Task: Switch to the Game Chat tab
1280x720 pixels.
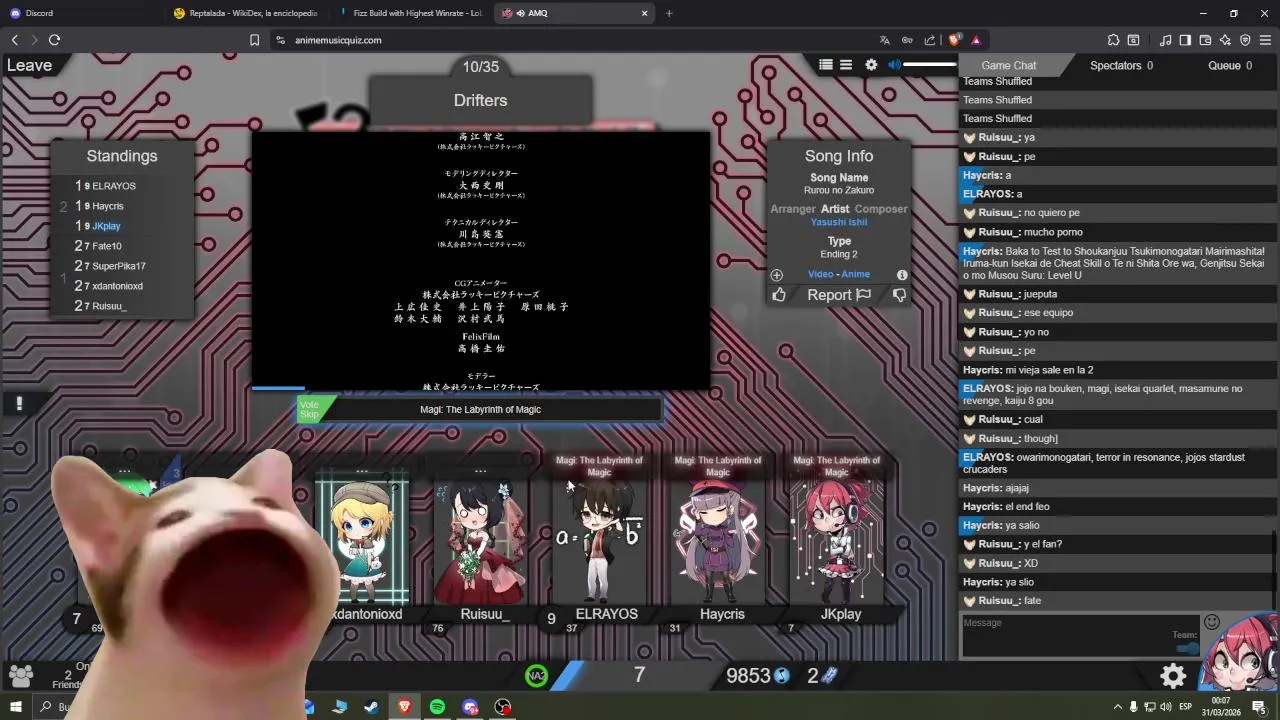Action: [x=1008, y=66]
